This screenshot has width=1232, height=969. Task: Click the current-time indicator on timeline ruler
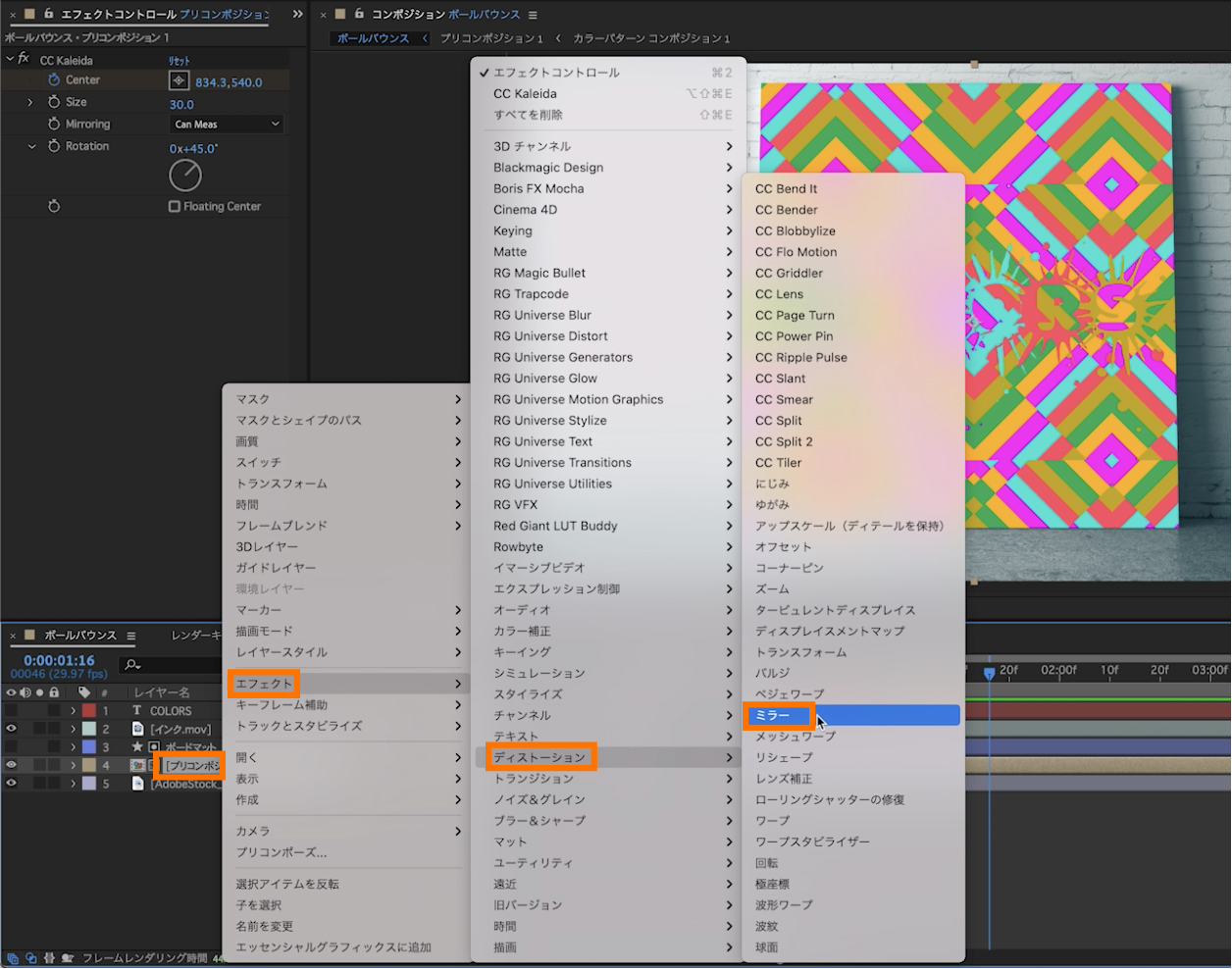989,673
